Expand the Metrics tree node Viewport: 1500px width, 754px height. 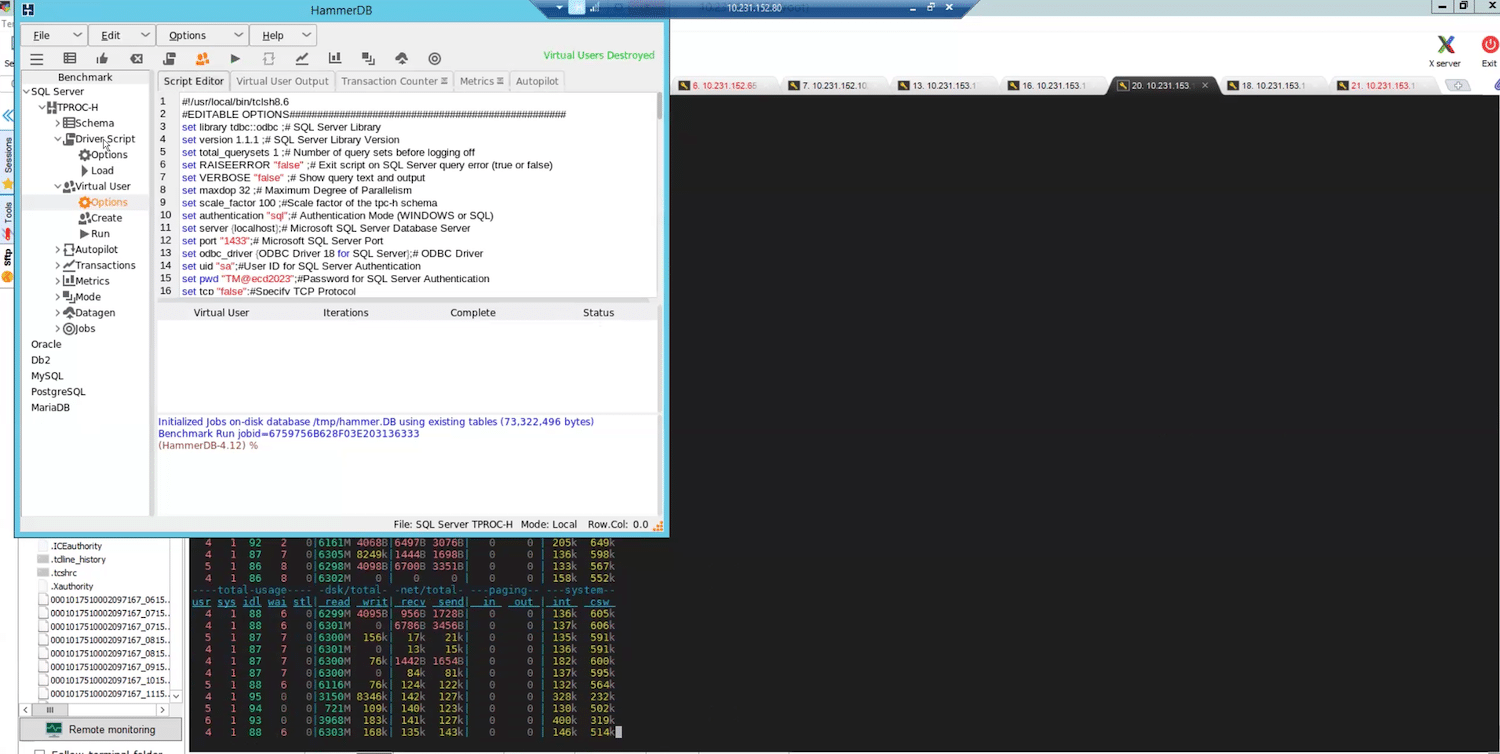click(x=57, y=282)
